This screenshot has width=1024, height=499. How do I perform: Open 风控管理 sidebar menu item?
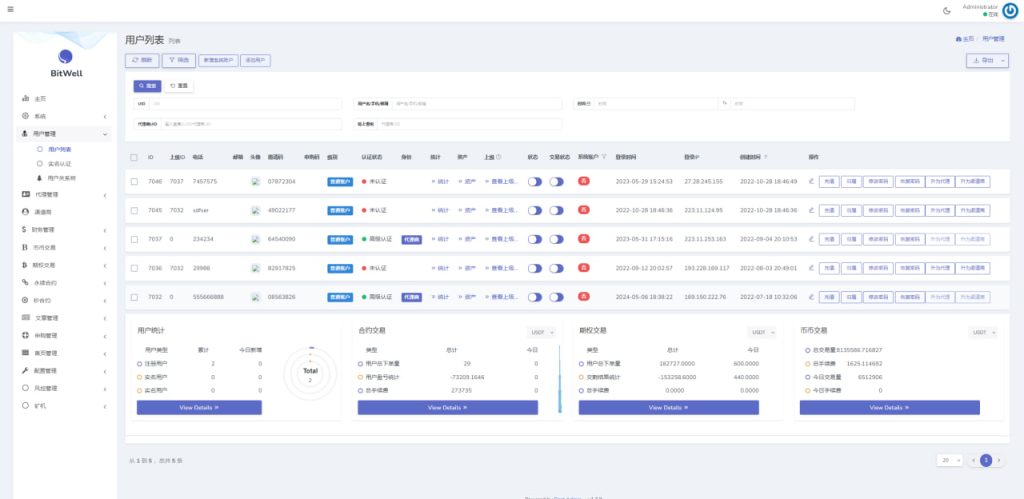pos(63,388)
